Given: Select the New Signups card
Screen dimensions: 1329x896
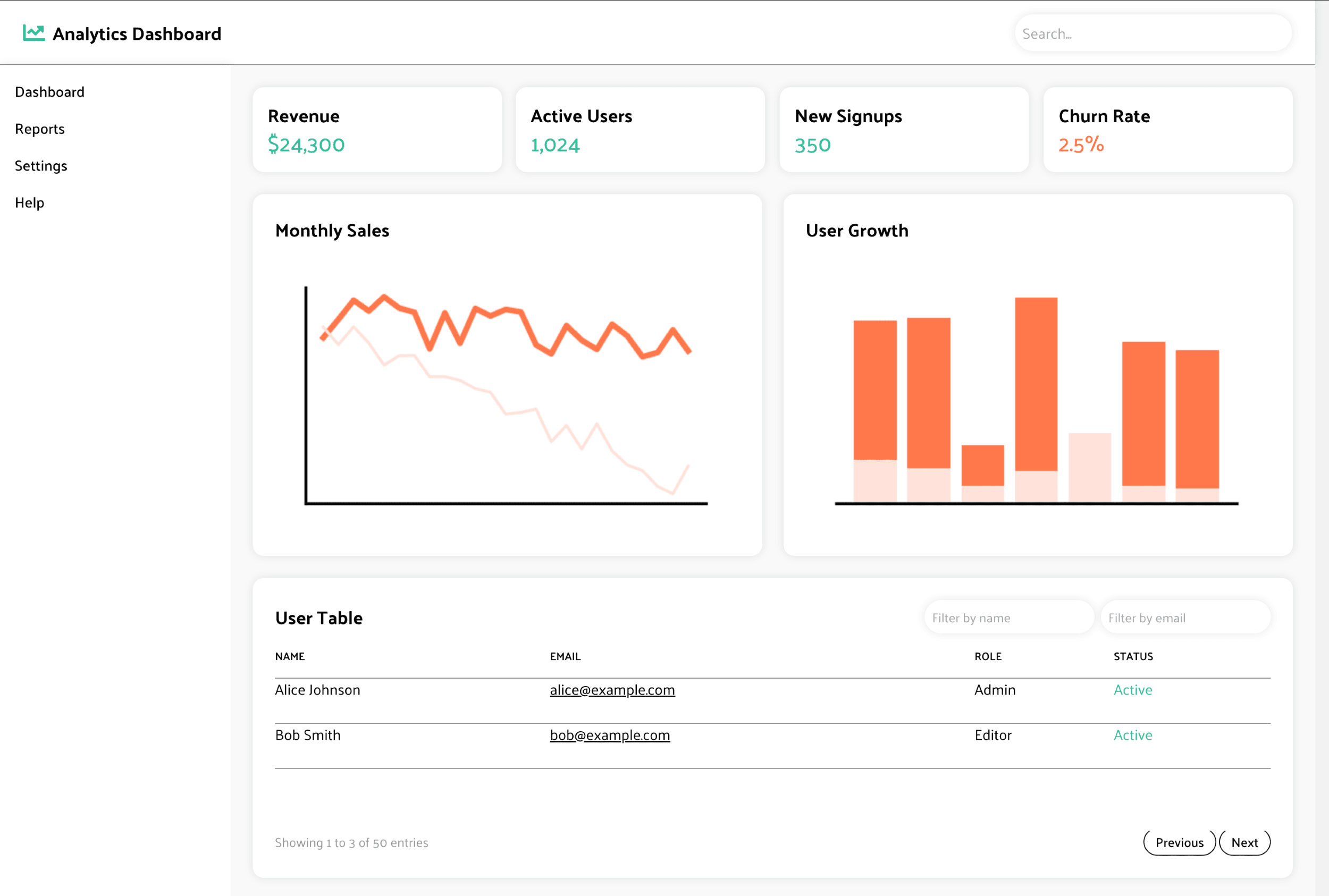Looking at the screenshot, I should point(903,130).
